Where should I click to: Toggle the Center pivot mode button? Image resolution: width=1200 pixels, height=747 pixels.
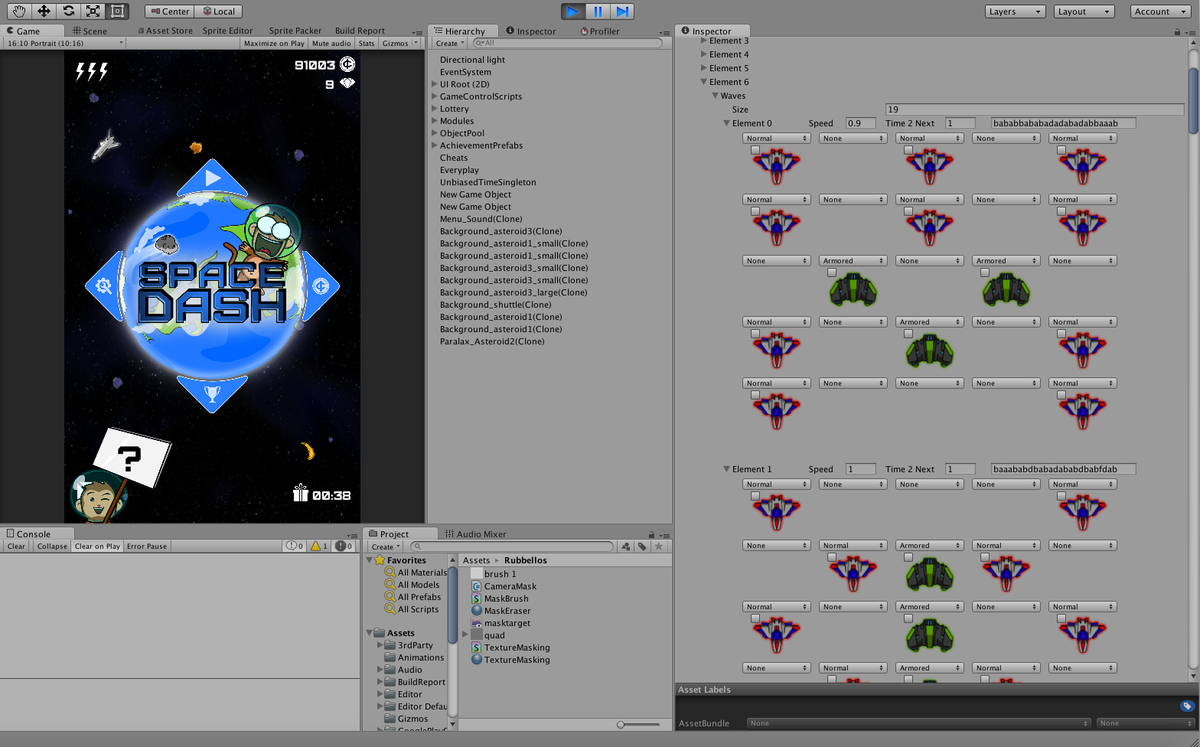pos(169,11)
